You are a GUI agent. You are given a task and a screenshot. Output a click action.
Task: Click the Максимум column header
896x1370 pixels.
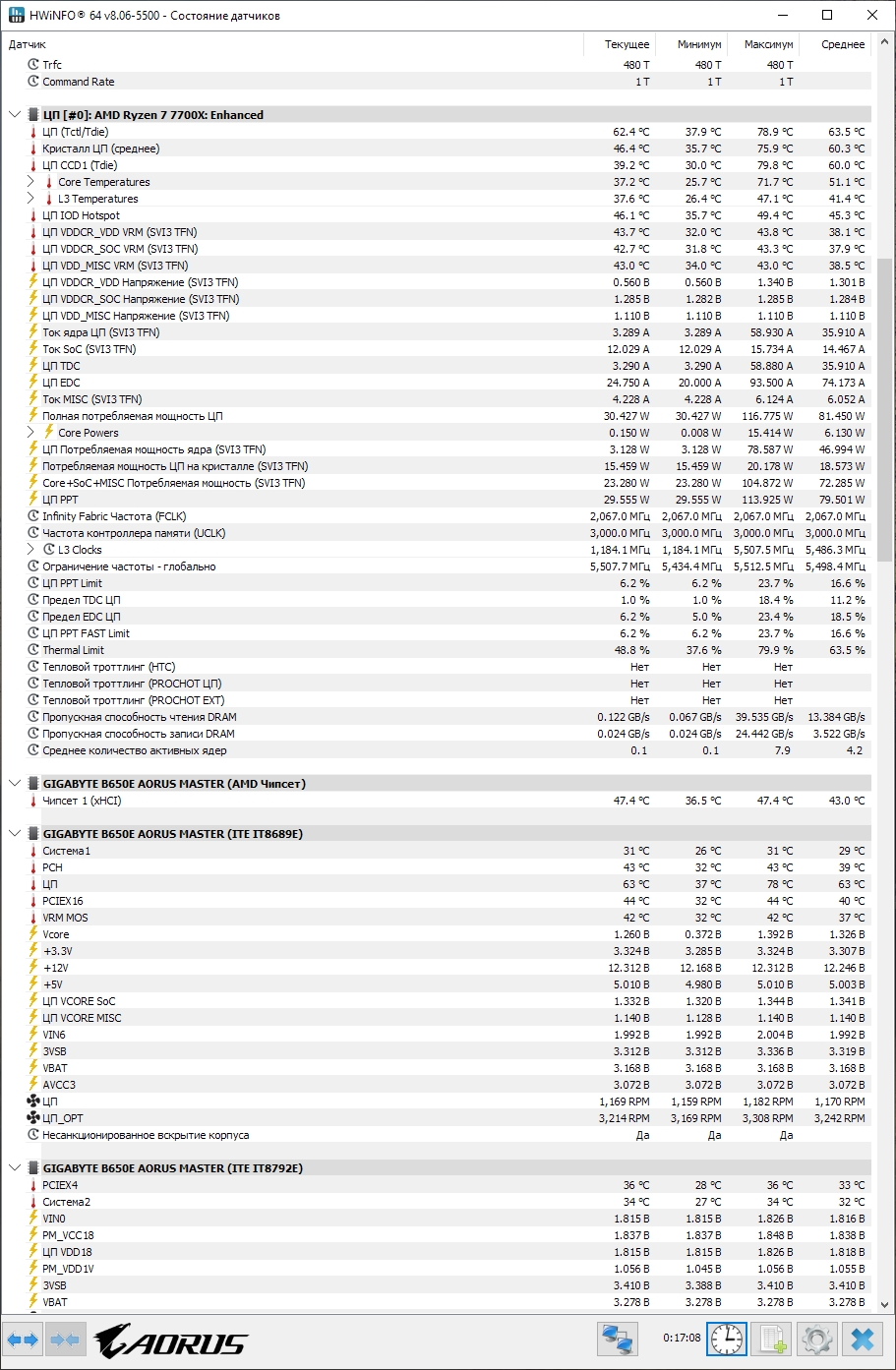(x=762, y=44)
